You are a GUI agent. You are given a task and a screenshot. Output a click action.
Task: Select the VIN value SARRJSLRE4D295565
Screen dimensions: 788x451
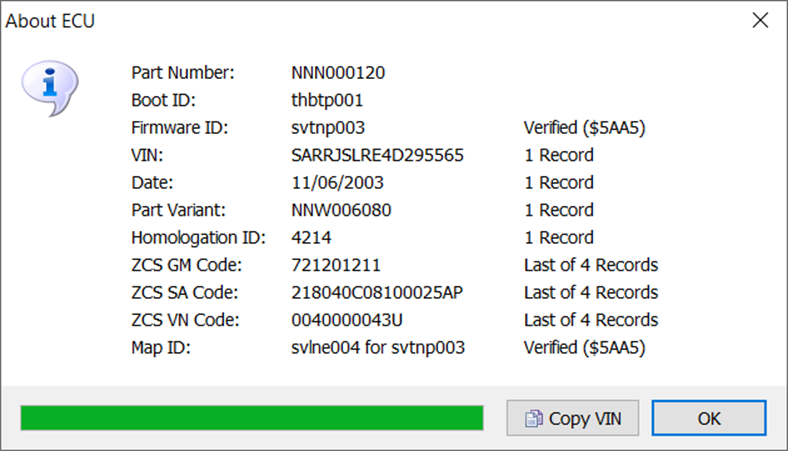[377, 155]
